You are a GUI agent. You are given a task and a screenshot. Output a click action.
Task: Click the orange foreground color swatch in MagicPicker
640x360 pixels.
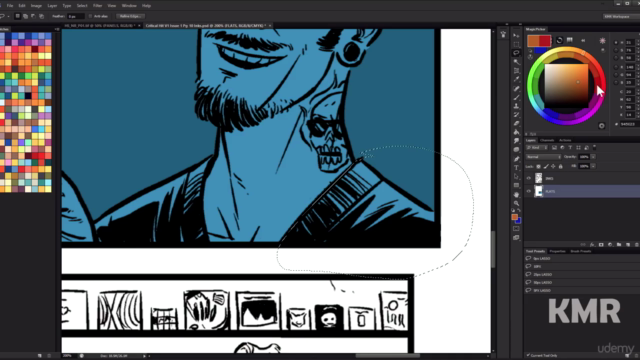pyautogui.click(x=533, y=40)
